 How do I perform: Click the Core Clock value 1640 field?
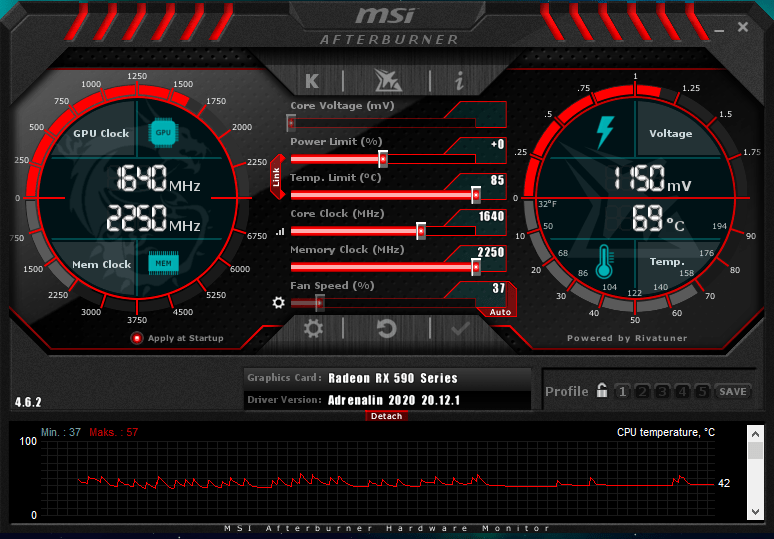tap(491, 216)
